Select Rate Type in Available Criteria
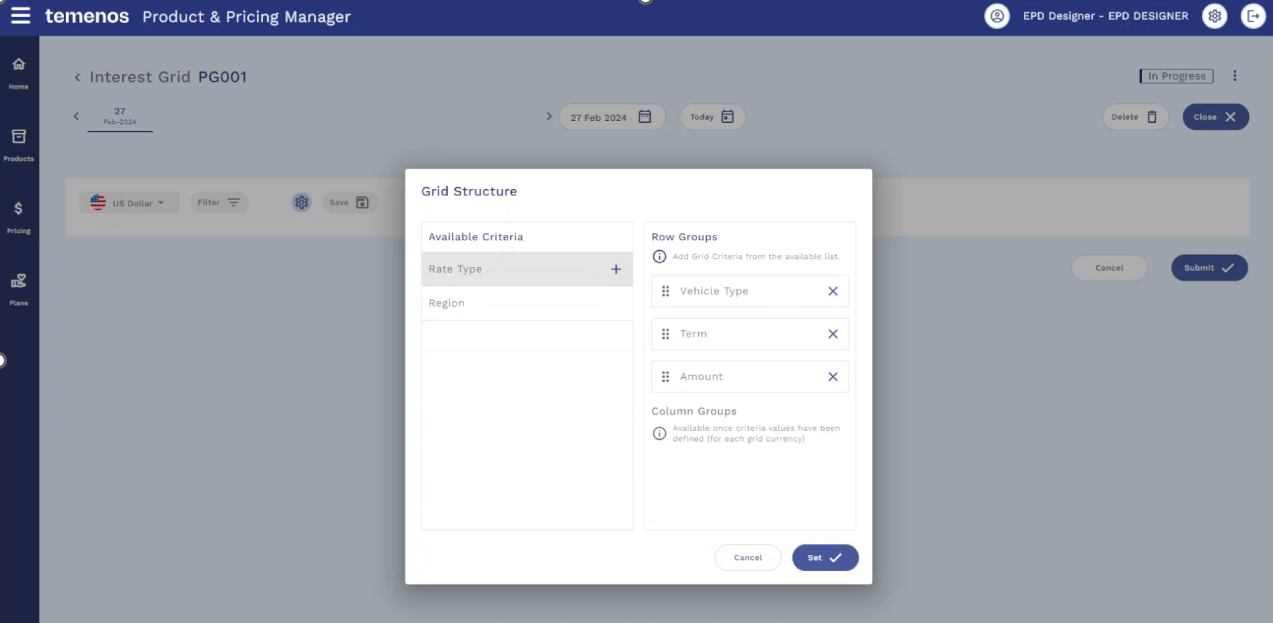 (527, 269)
